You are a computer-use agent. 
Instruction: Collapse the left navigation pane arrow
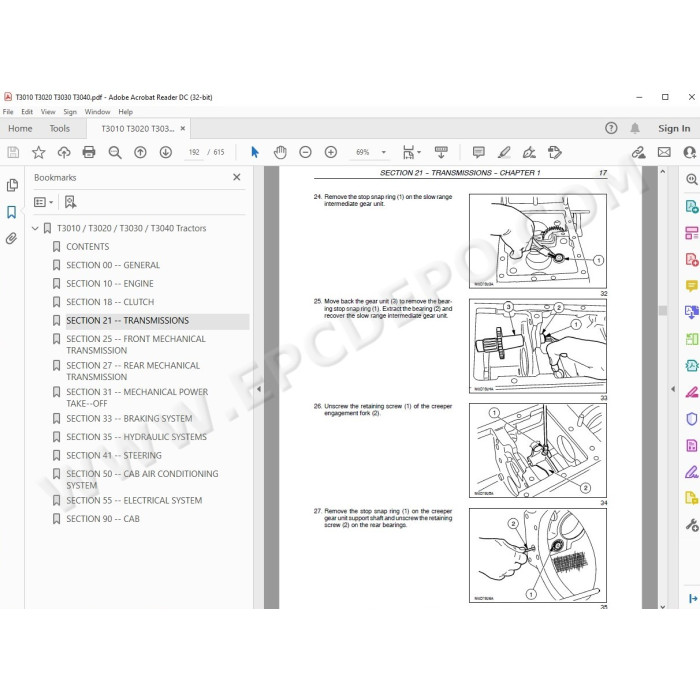259,389
